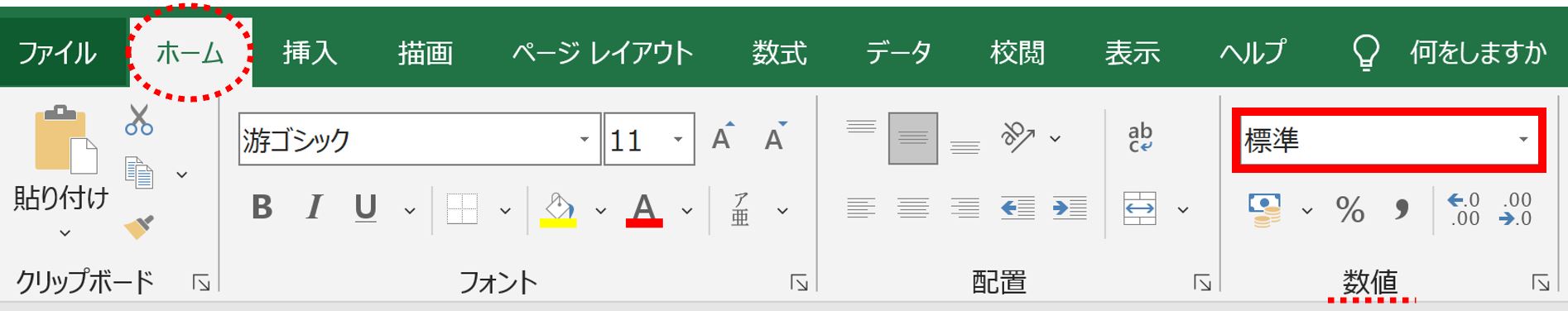This screenshot has width=1568, height=311.
Task: Launch the 配置 group dialog launcher
Action: point(1203,284)
